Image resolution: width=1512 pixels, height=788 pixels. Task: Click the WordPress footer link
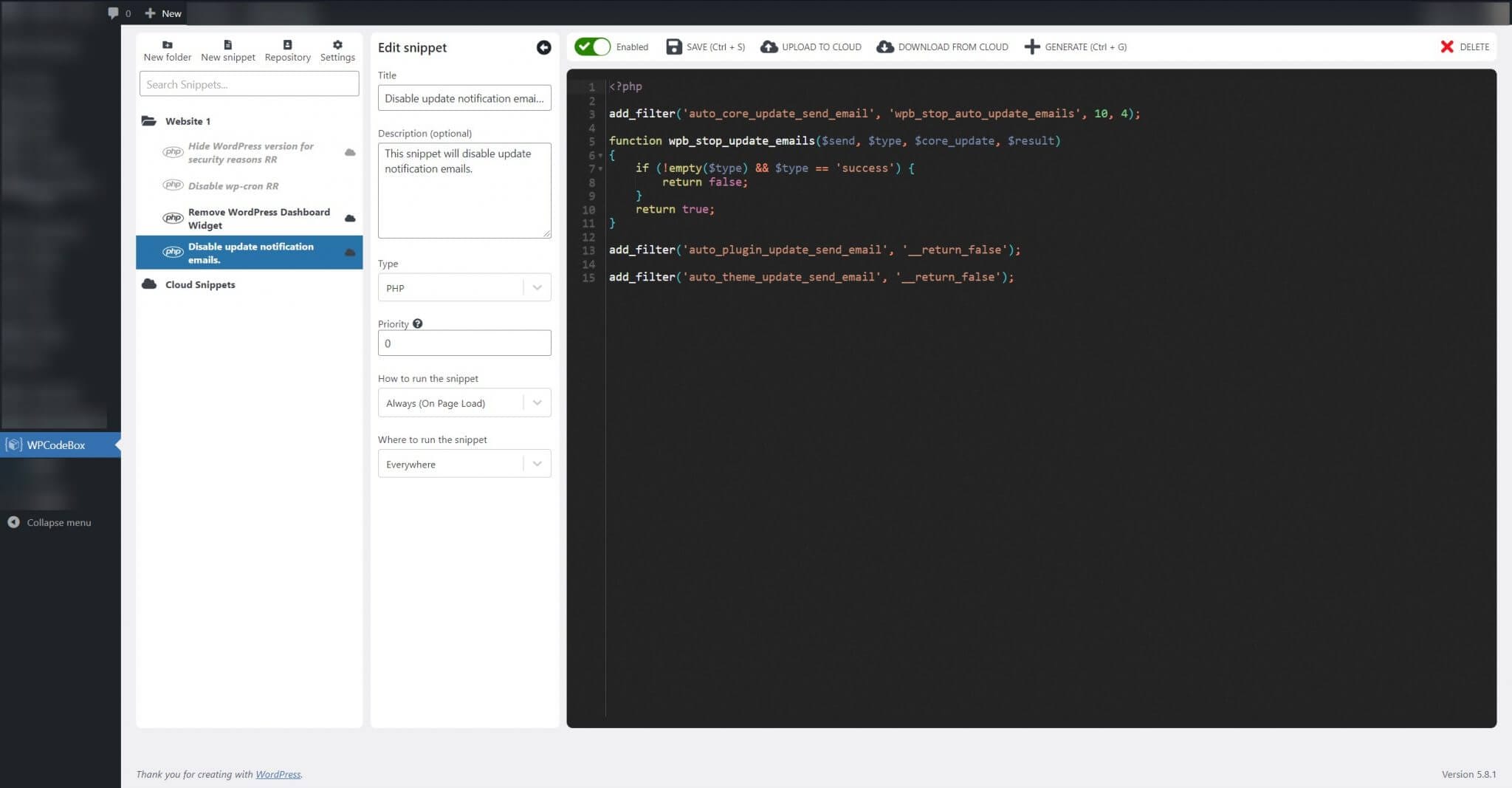coord(278,774)
